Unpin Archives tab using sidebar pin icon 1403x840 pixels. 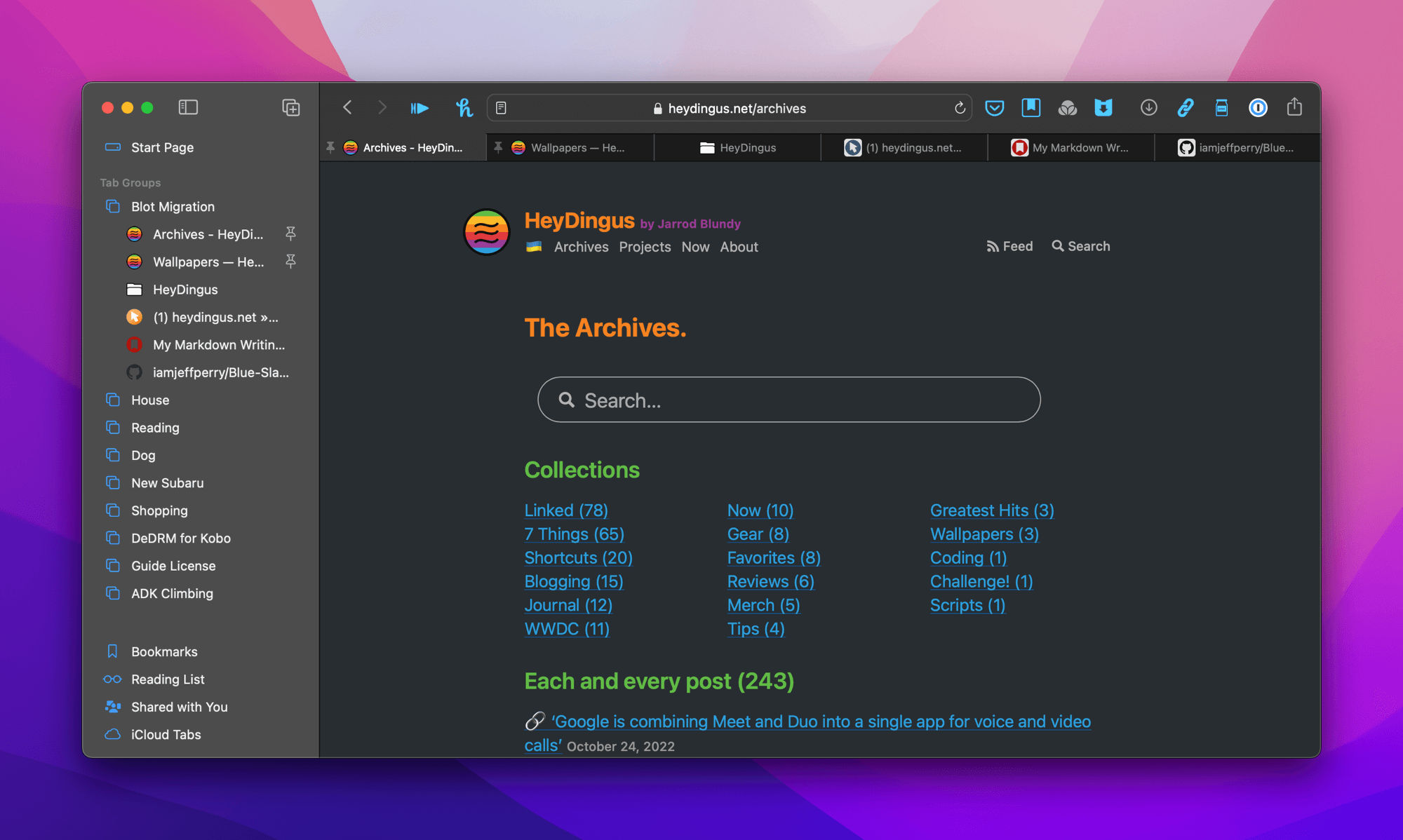click(x=290, y=233)
